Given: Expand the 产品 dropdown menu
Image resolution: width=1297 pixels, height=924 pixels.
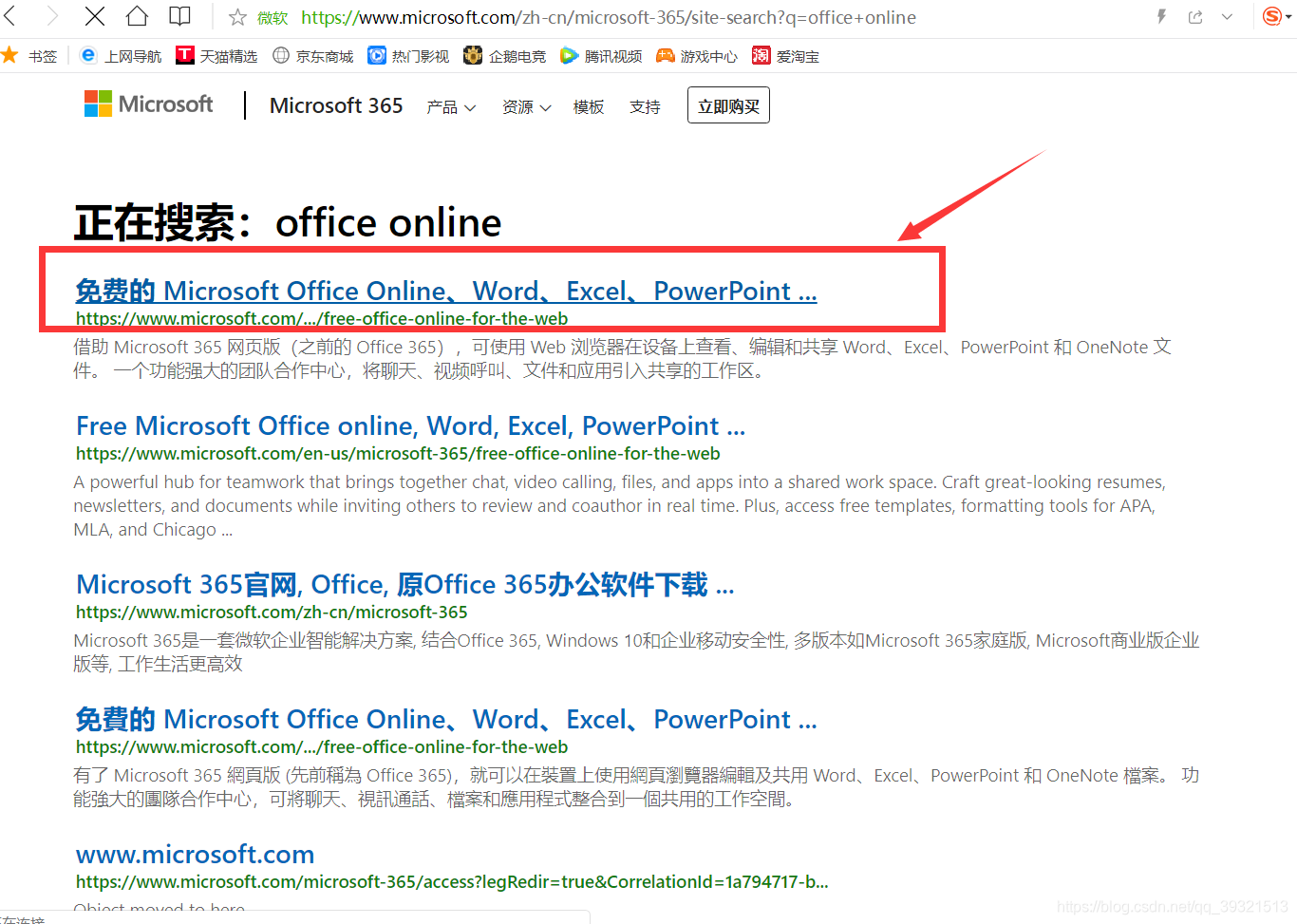Looking at the screenshot, I should pos(451,107).
